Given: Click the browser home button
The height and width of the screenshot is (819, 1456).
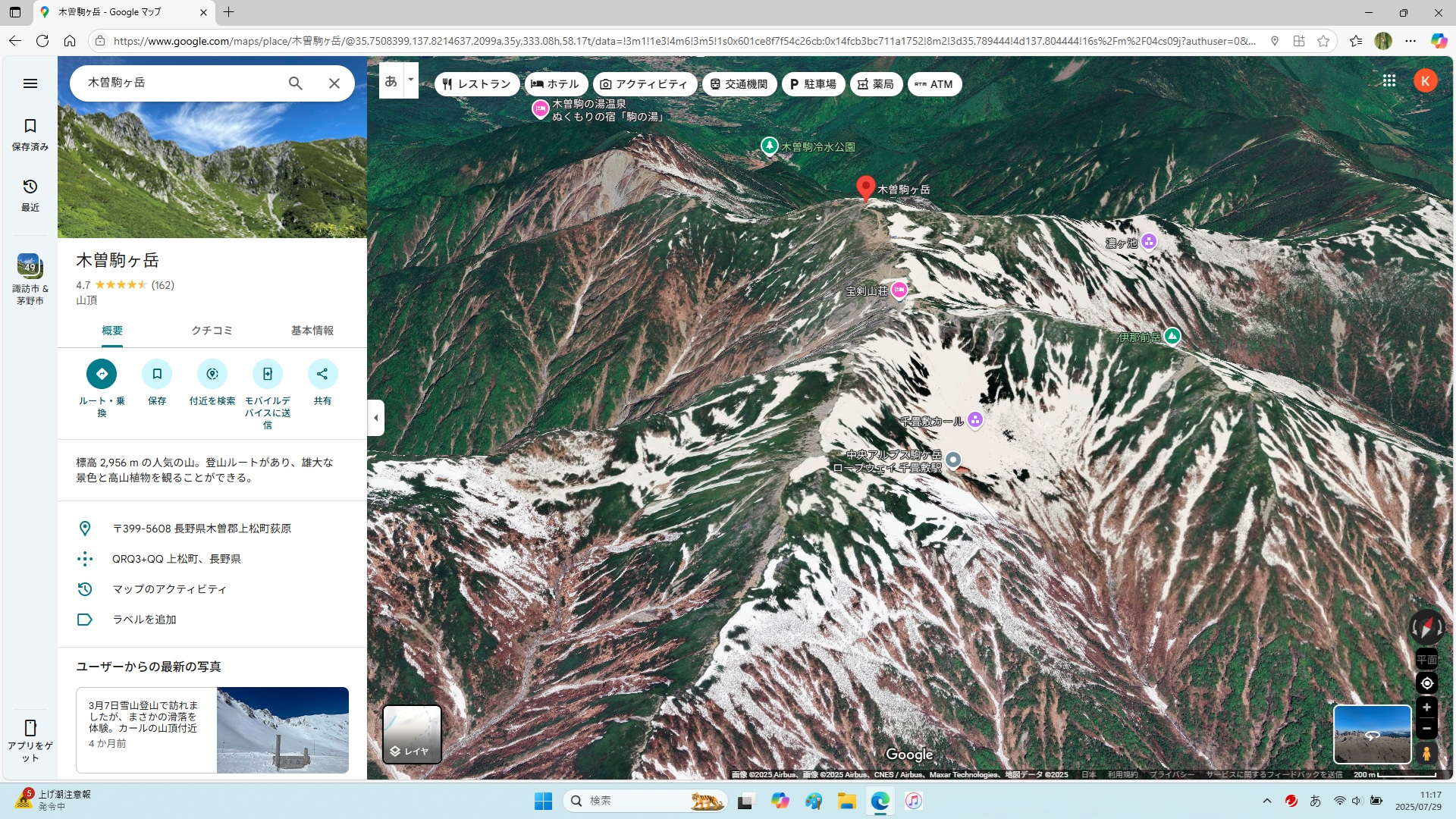Looking at the screenshot, I should coord(70,41).
